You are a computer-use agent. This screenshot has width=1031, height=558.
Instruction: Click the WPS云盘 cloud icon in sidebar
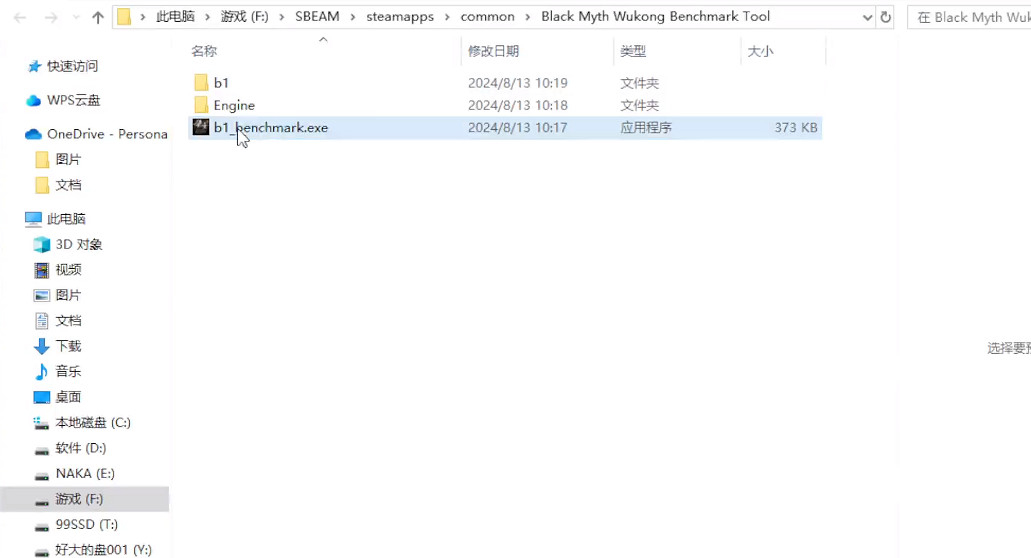(33, 100)
